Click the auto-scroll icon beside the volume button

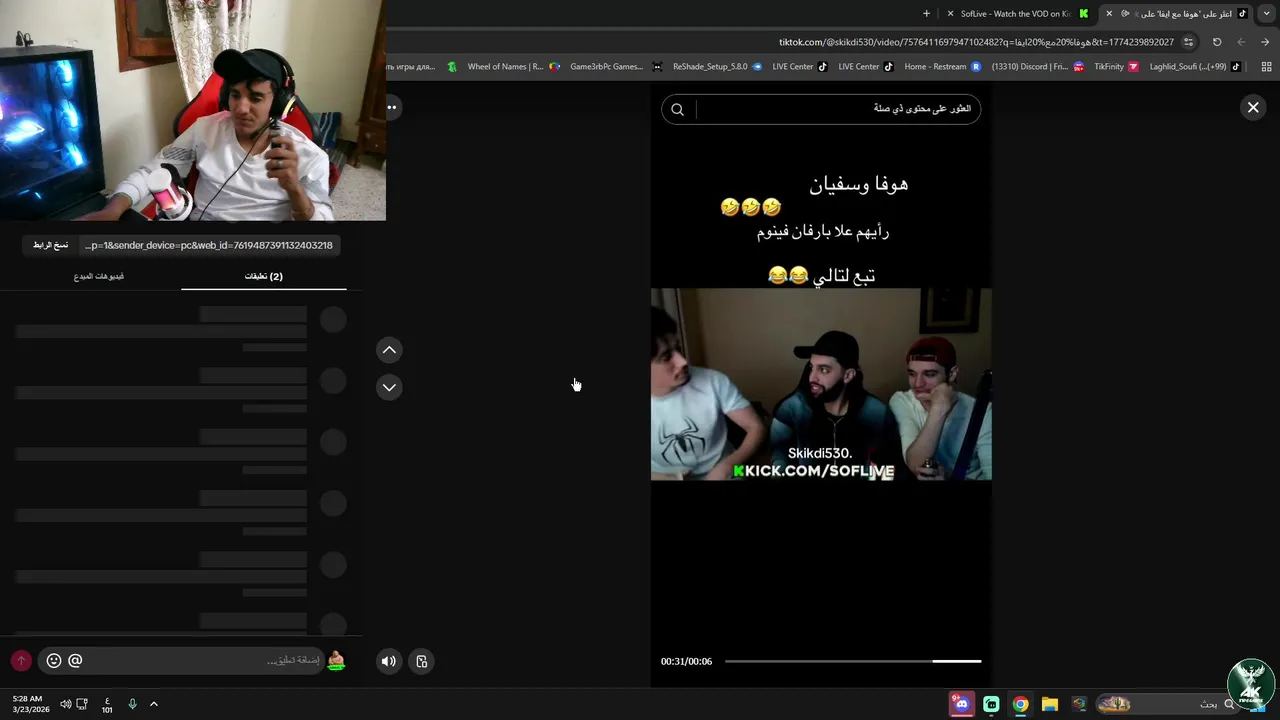[422, 661]
